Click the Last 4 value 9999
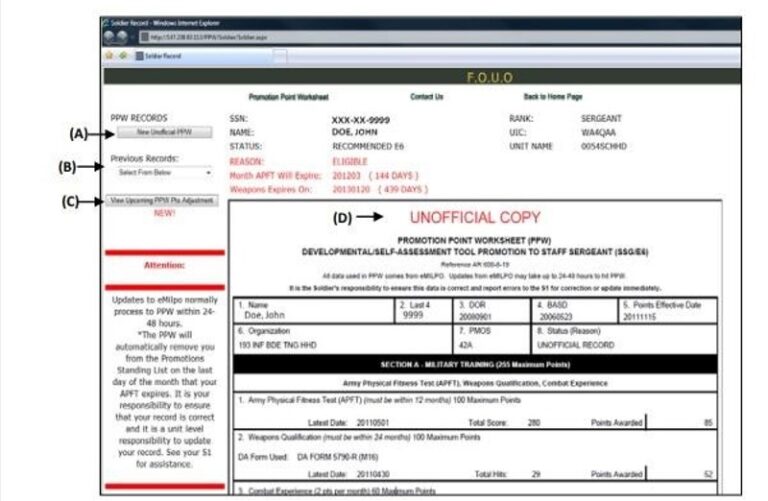Image resolution: width=768 pixels, height=501 pixels. coord(413,315)
